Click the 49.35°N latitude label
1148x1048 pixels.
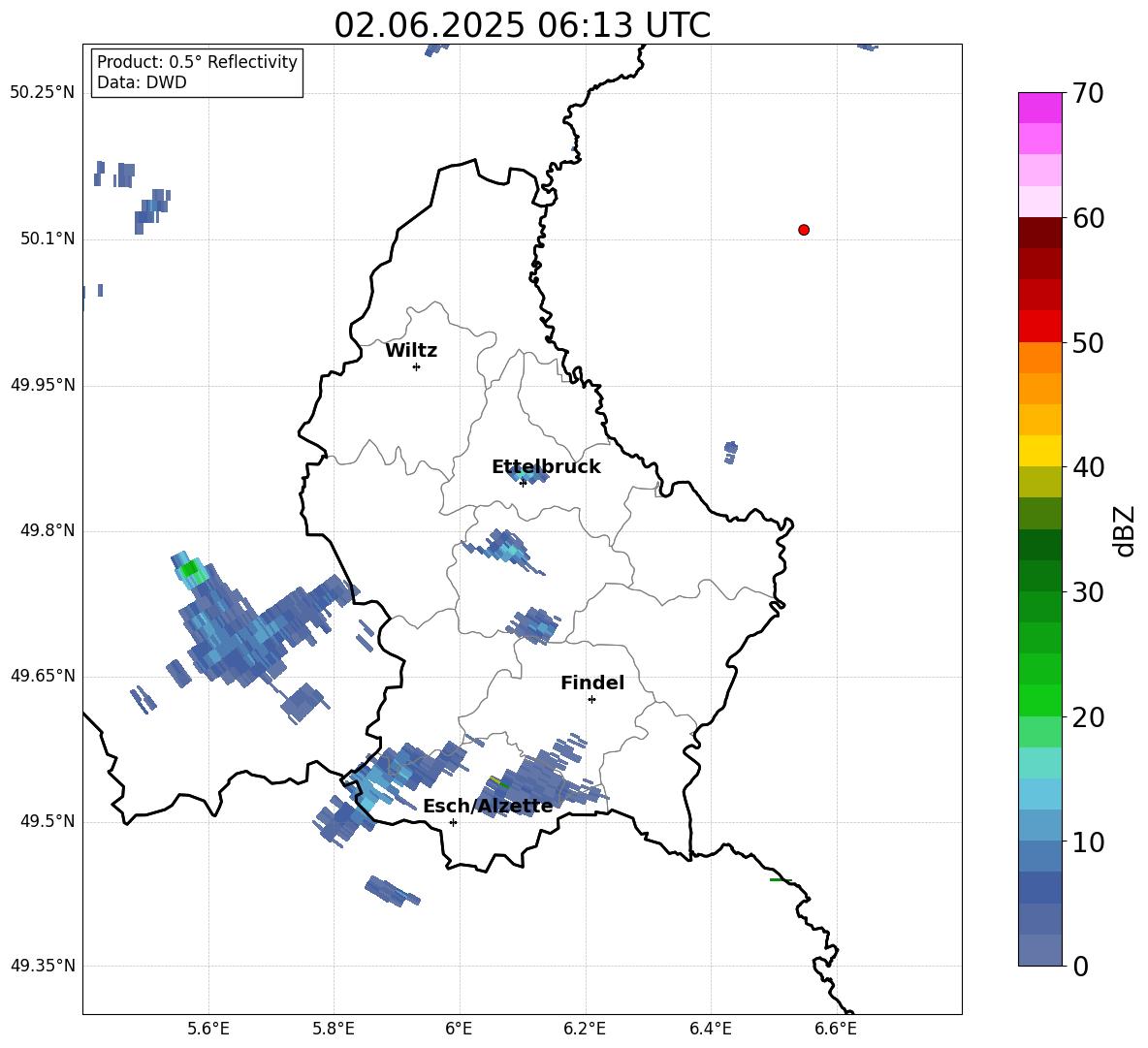[x=43, y=966]
